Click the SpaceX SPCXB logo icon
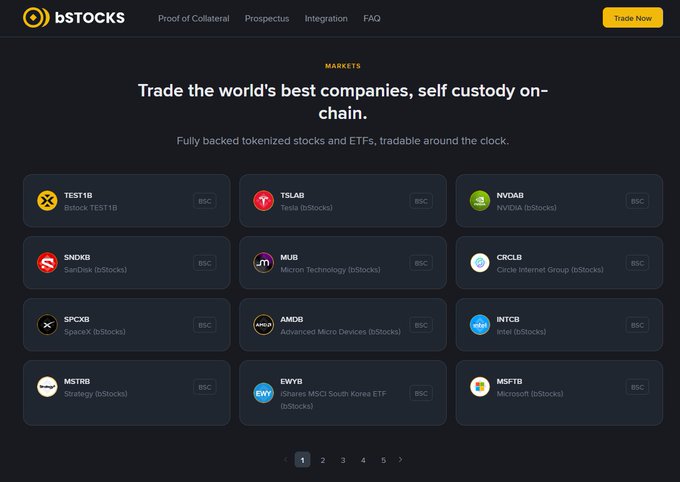The image size is (680, 482). pyautogui.click(x=47, y=325)
